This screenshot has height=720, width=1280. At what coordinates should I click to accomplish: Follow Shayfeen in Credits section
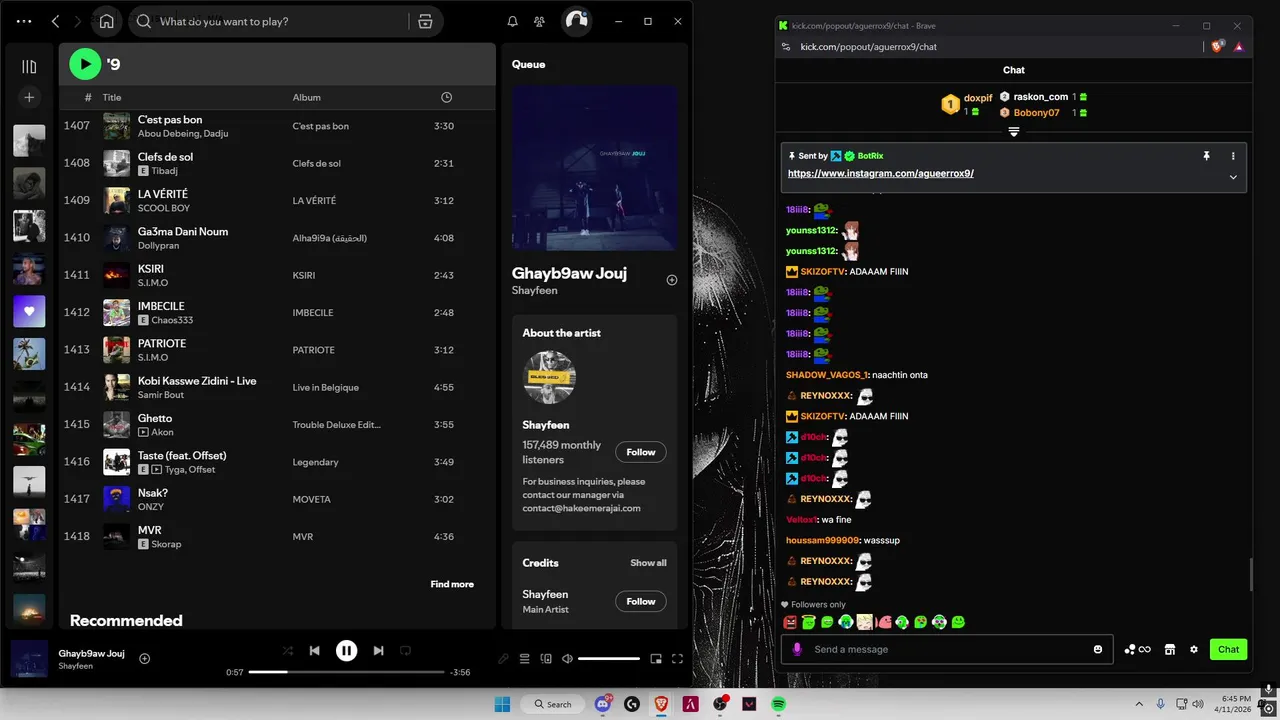pyautogui.click(x=641, y=601)
